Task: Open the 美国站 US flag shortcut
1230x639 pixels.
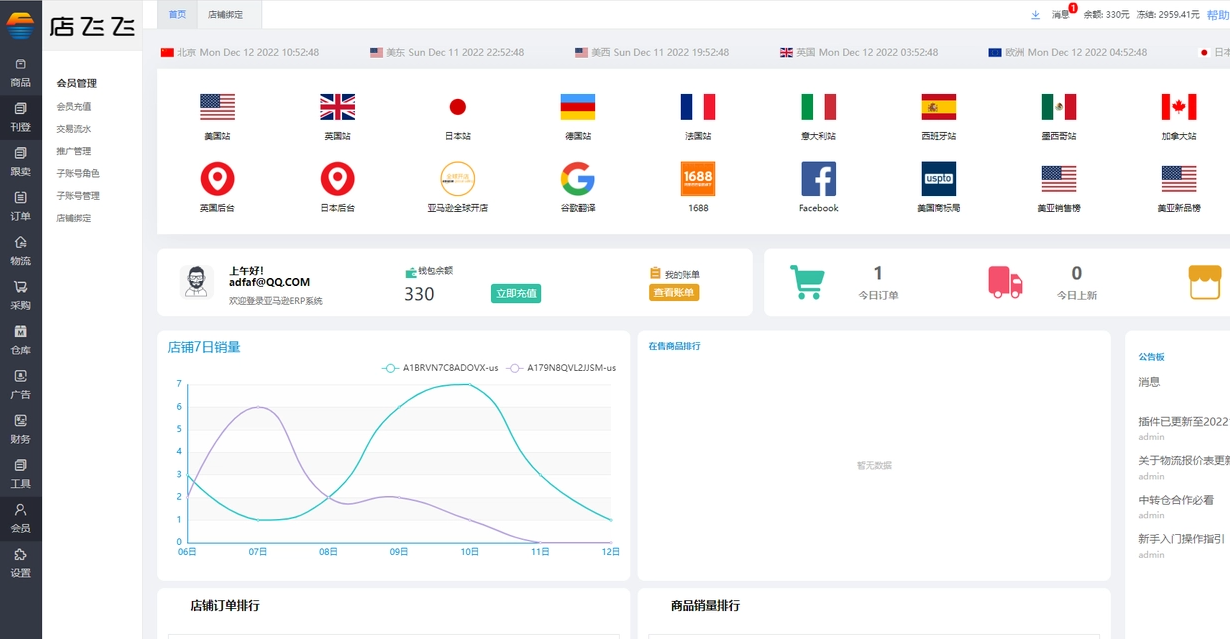Action: point(217,107)
